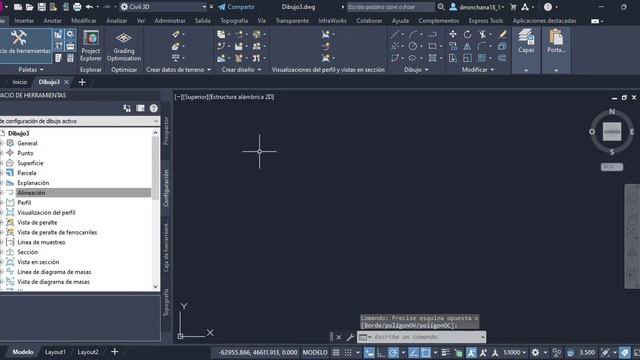Viewport: 640px width, 360px height.
Task: Switch to the Inicio file tab
Action: tap(20, 82)
